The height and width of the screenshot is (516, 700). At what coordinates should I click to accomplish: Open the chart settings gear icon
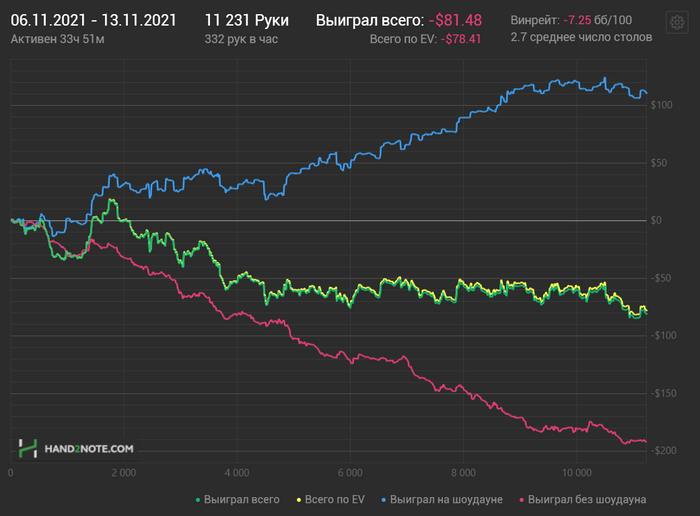(x=677, y=22)
